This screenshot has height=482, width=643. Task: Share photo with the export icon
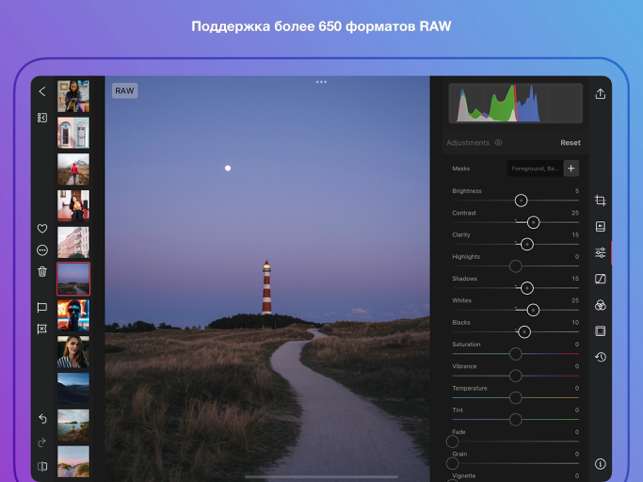[600, 94]
